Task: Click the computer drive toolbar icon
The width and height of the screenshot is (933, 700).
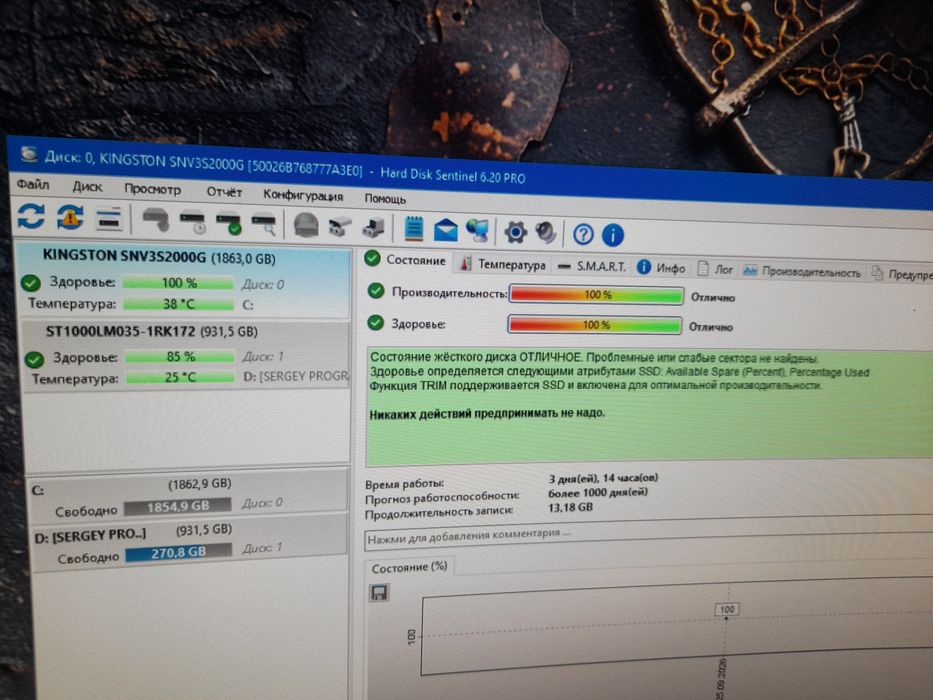Action: [x=374, y=227]
